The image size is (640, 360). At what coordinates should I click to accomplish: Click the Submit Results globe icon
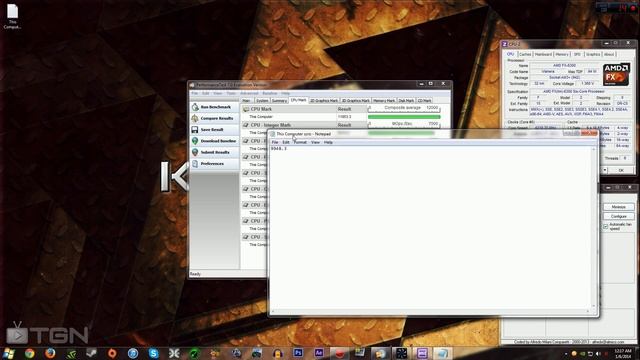coord(195,152)
